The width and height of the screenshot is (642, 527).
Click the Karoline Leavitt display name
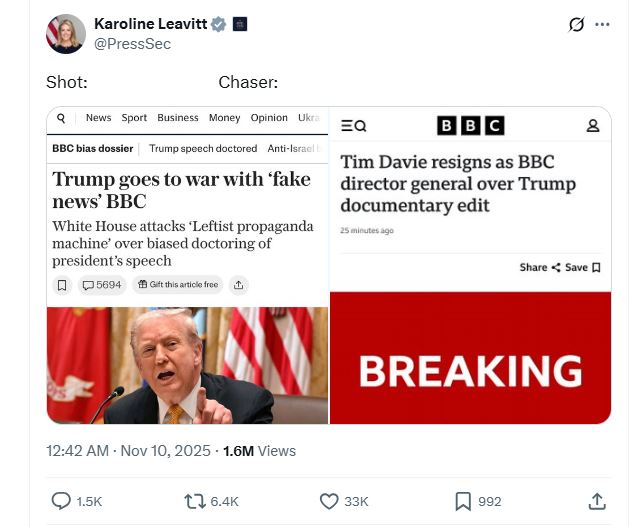click(151, 24)
